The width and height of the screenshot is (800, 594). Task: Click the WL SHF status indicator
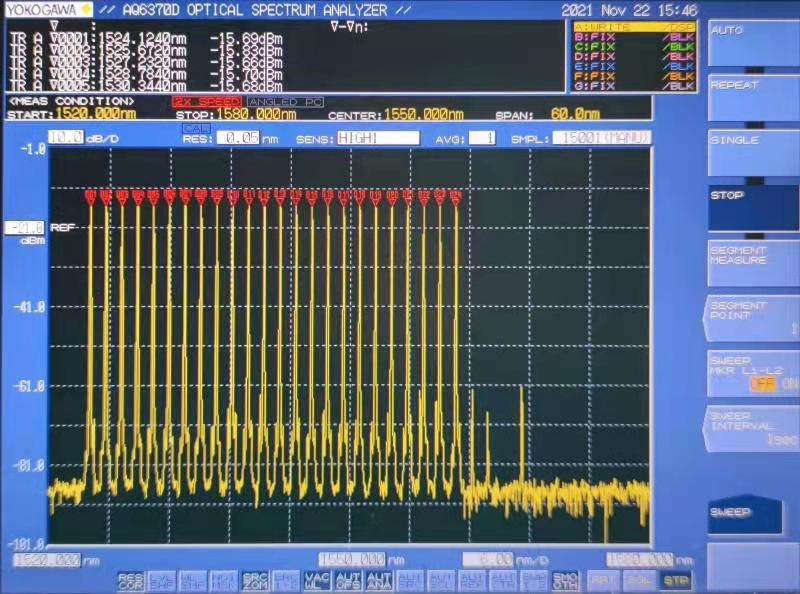(193, 582)
